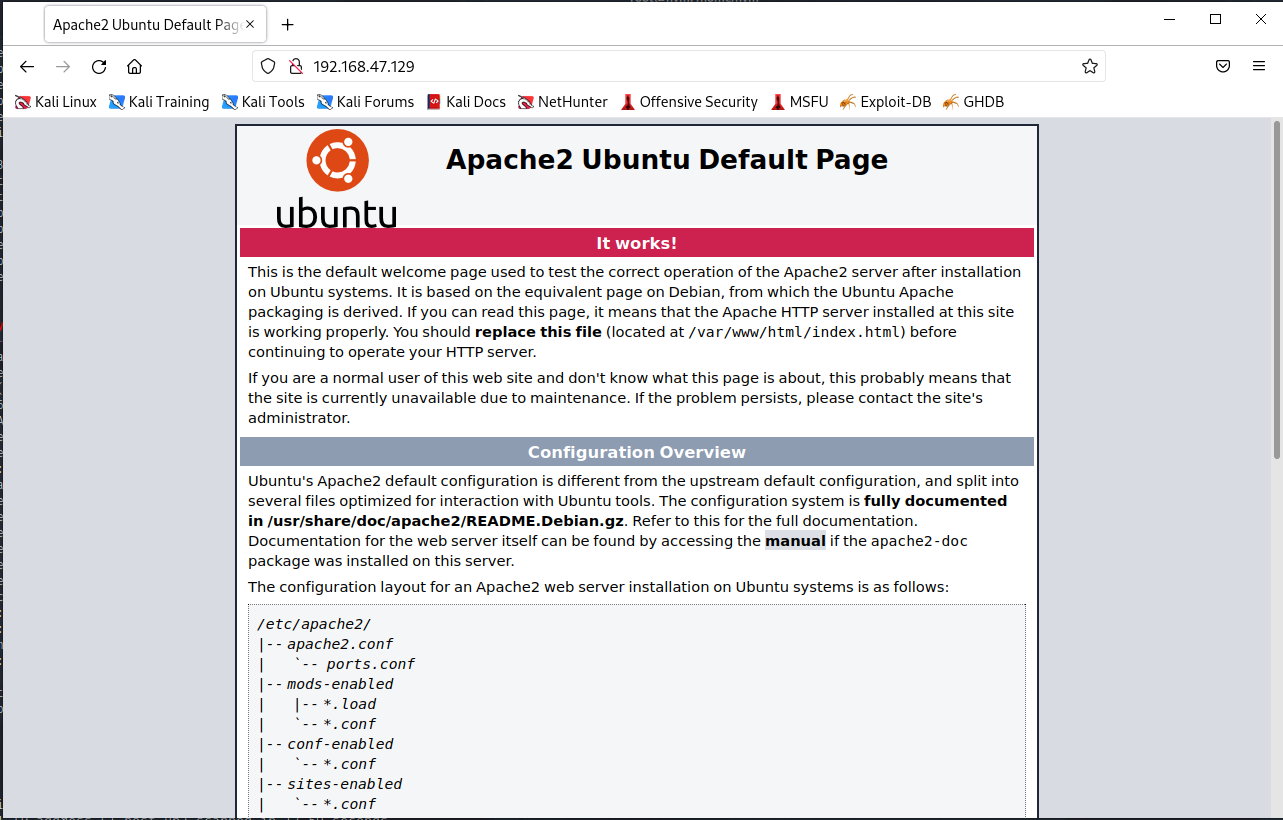The image size is (1283, 820).
Task: Open the Kali Forums bookmark
Action: 365,101
